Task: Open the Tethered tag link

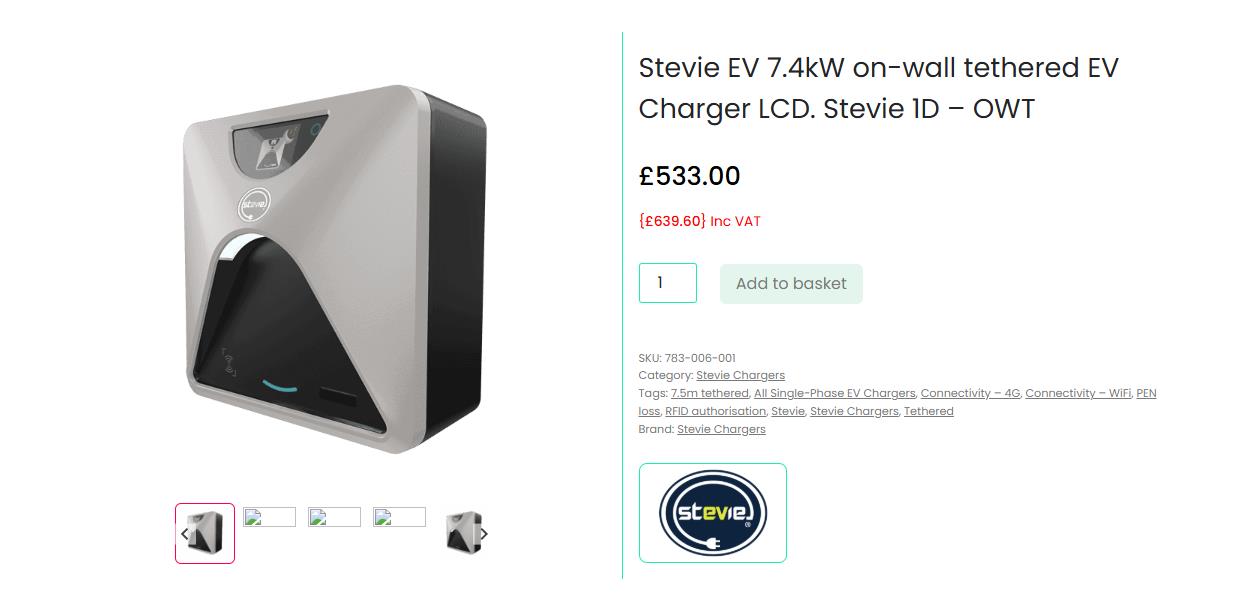Action: 928,411
